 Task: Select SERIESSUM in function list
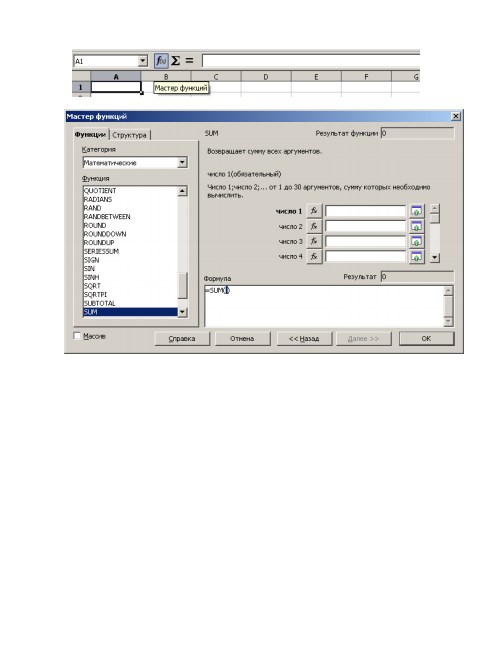click(x=130, y=251)
